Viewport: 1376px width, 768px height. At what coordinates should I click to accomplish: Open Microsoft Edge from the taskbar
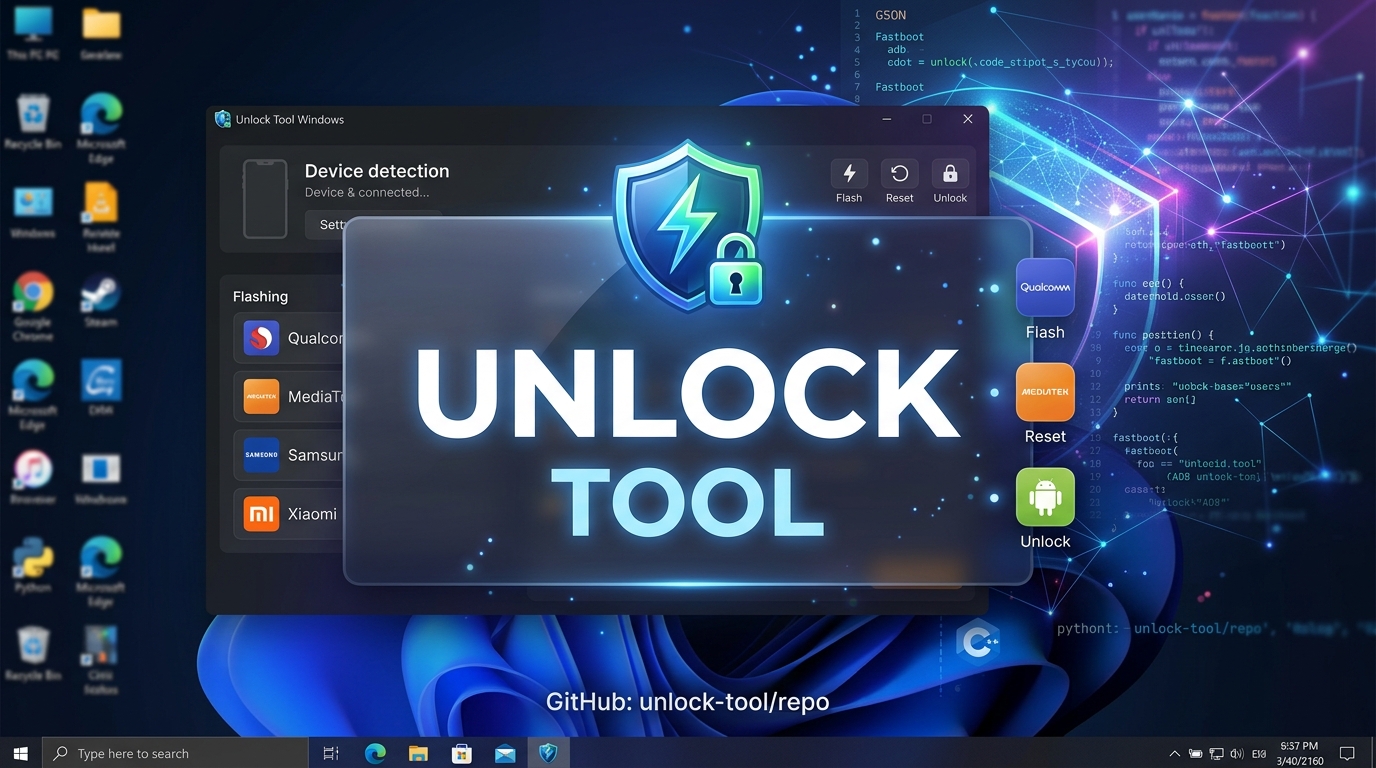375,753
